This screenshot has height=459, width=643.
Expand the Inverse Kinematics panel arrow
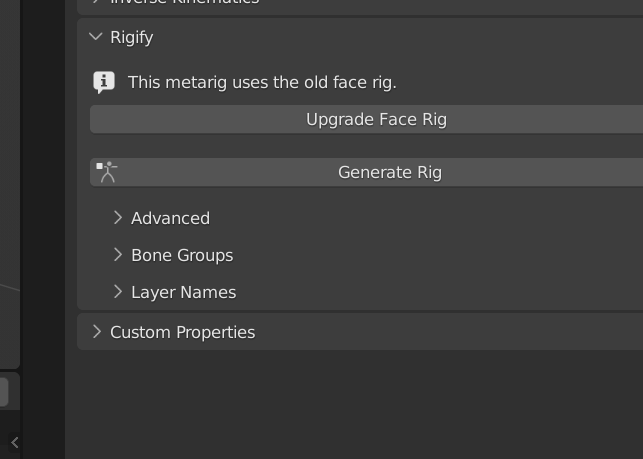[97, 2]
